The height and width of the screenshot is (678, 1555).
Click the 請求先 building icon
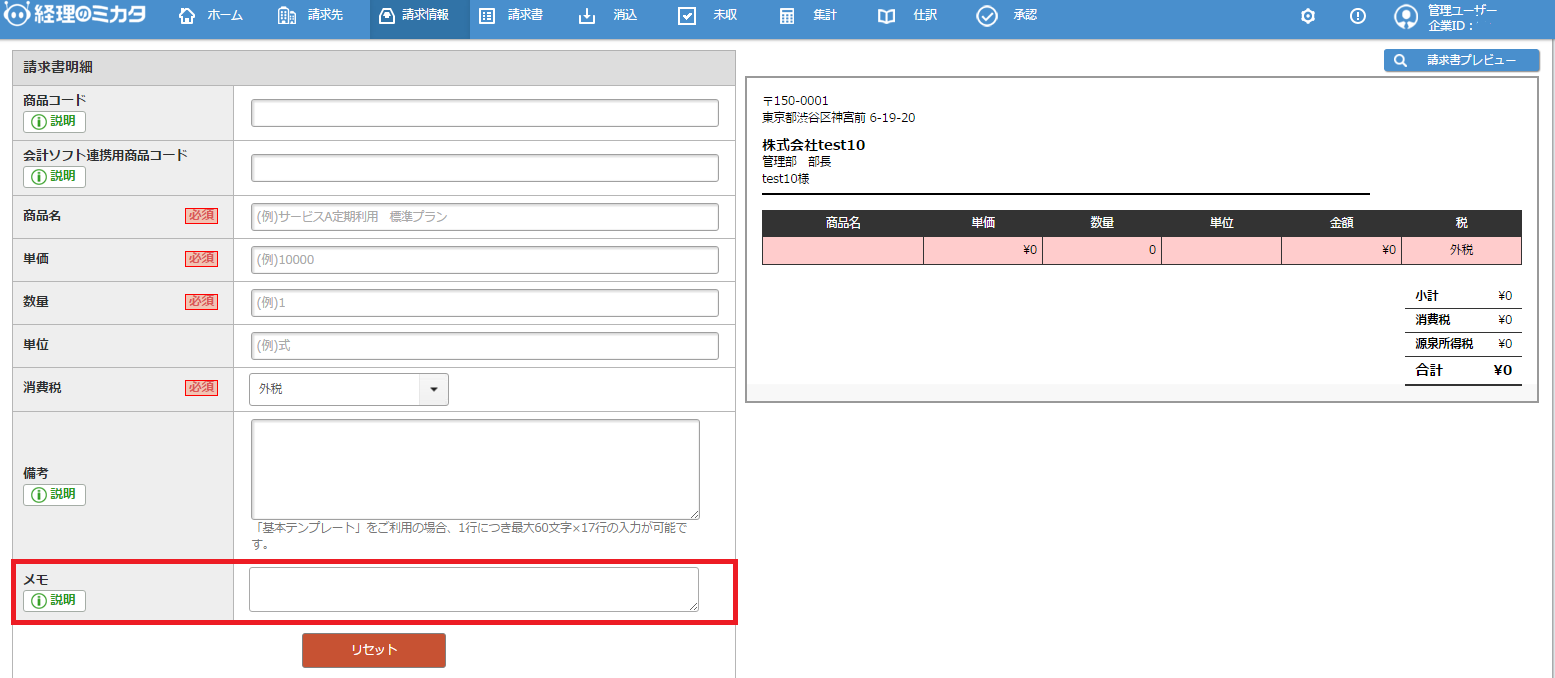[287, 16]
